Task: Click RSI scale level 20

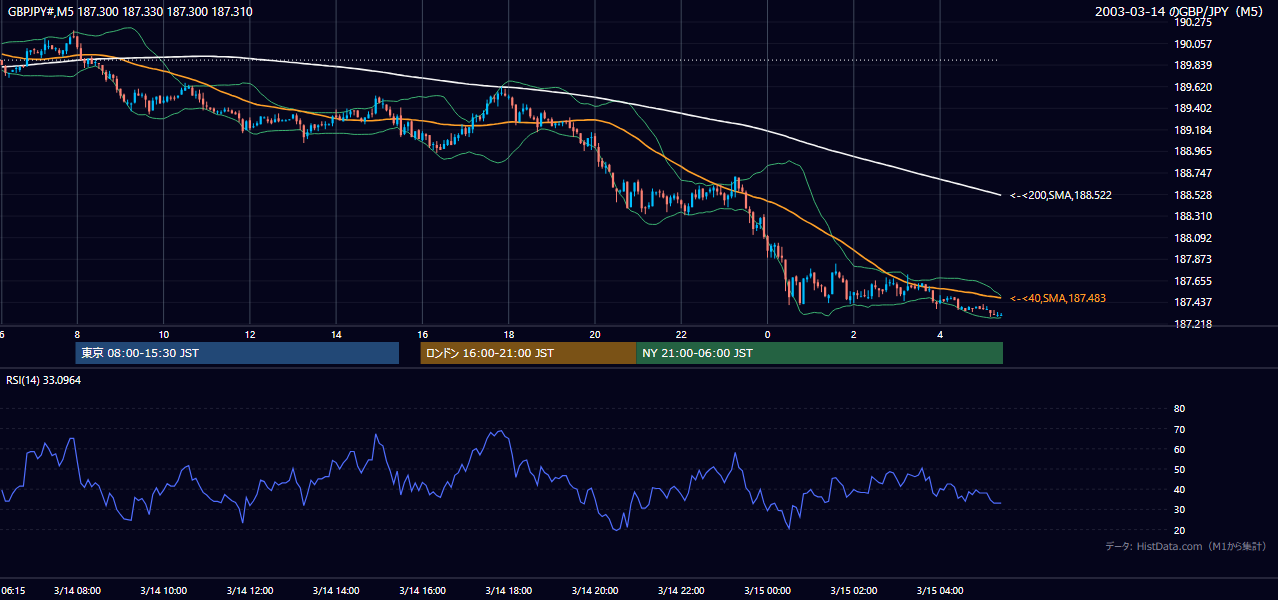Action: (1179, 530)
